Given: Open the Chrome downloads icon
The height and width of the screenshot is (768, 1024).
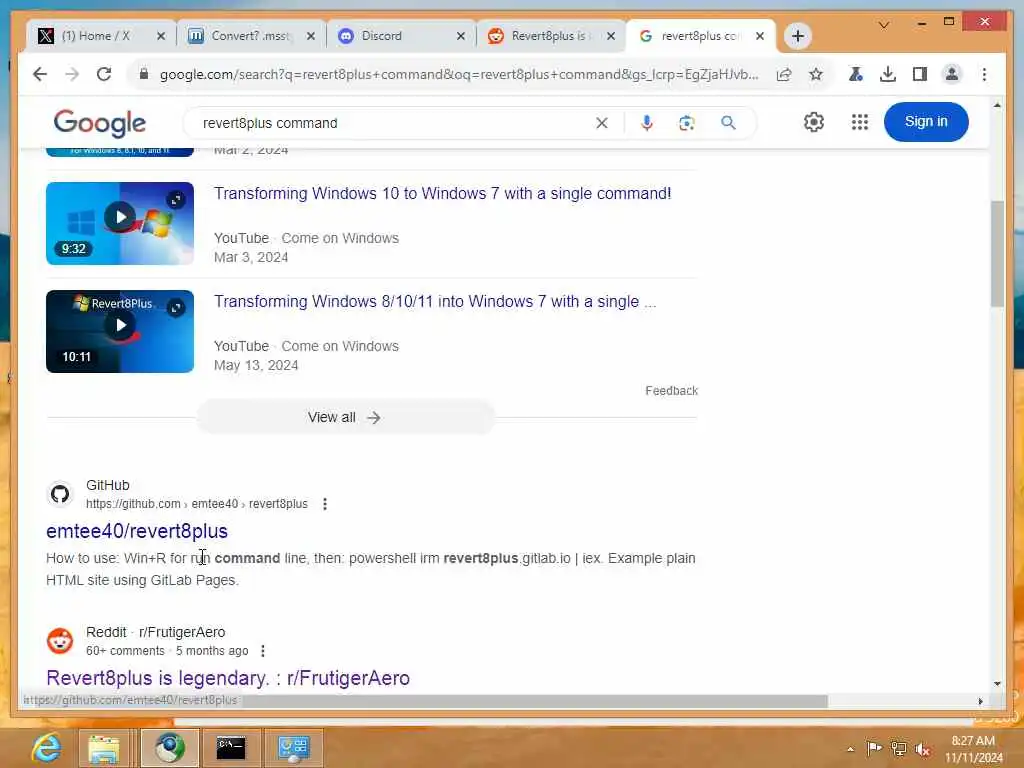Looking at the screenshot, I should (888, 74).
